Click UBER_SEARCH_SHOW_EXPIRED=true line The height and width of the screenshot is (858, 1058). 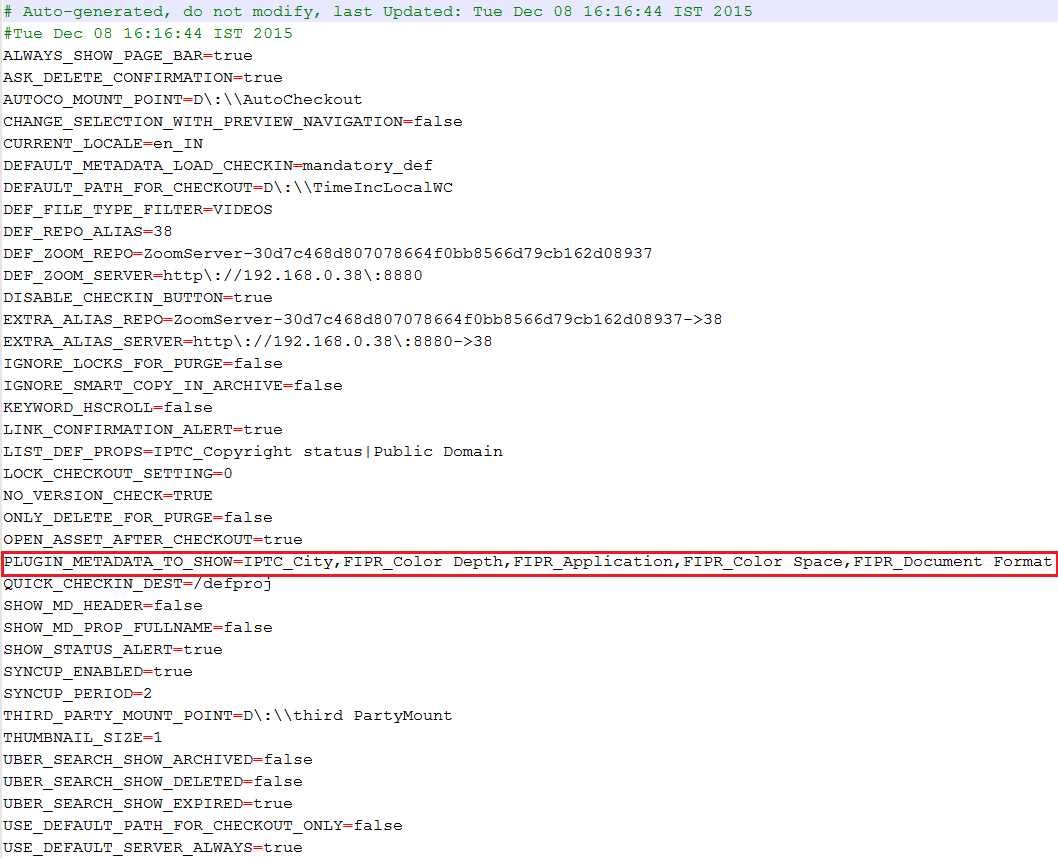tap(148, 803)
